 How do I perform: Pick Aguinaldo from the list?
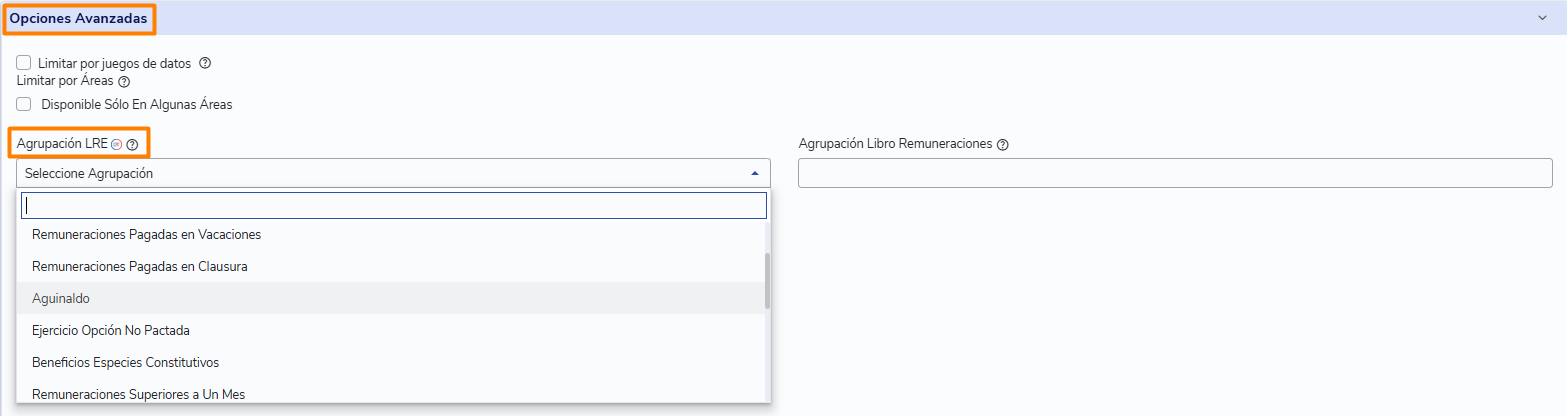(x=61, y=298)
